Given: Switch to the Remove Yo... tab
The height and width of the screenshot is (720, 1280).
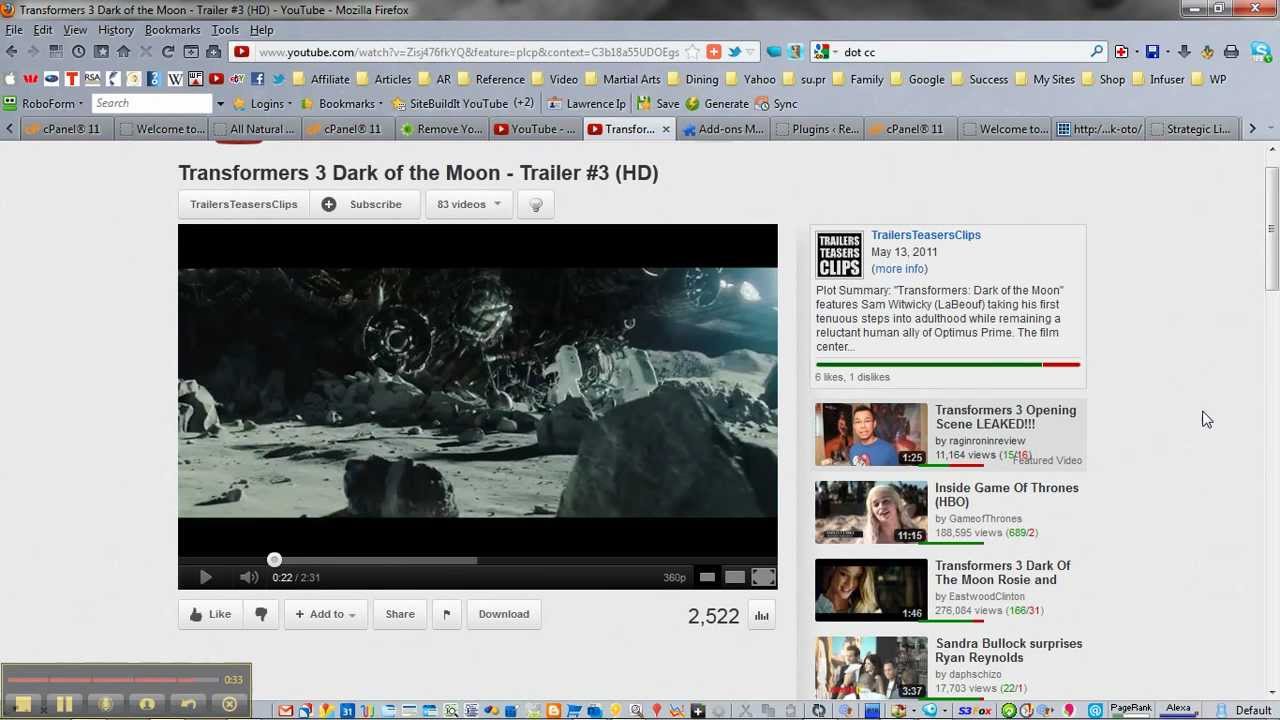Looking at the screenshot, I should [441, 129].
